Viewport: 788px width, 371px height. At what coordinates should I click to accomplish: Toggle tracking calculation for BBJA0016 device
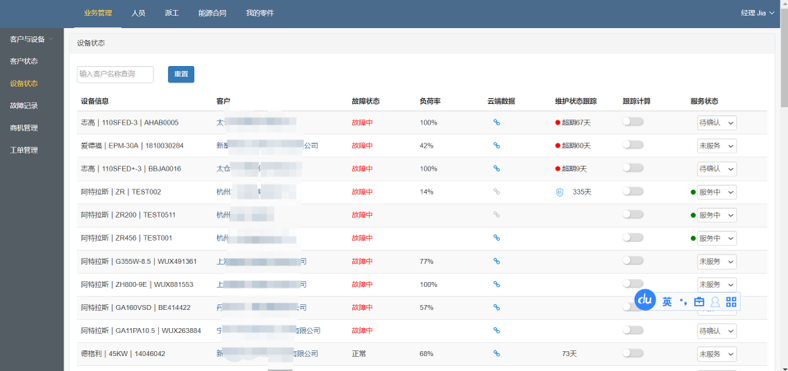633,168
